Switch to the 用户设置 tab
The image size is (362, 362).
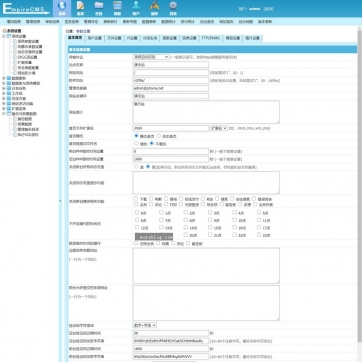point(95,38)
